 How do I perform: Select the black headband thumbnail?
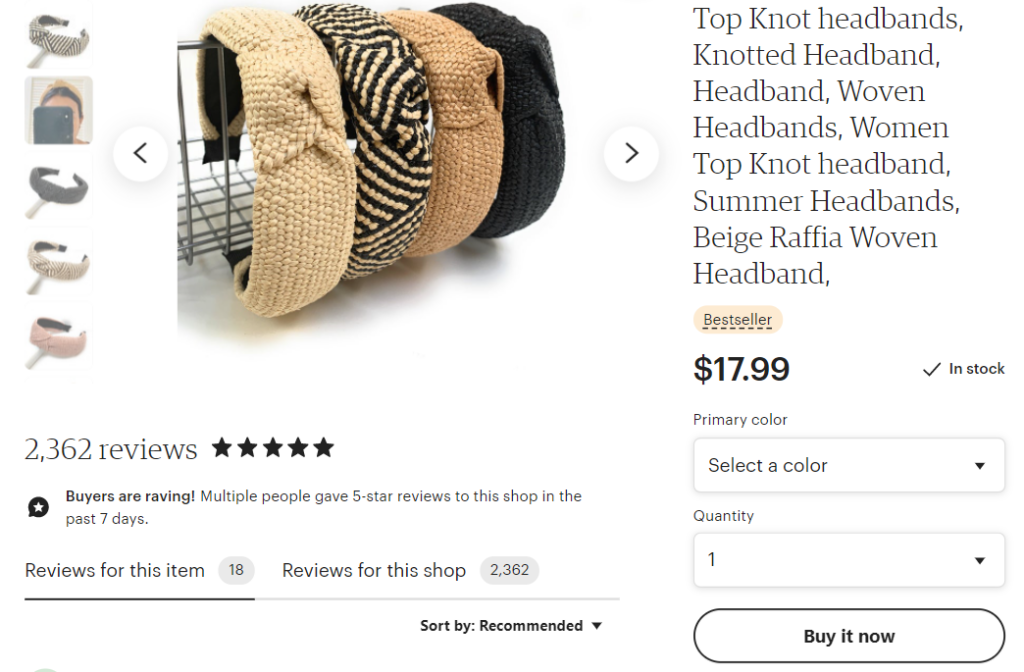pyautogui.click(x=58, y=187)
